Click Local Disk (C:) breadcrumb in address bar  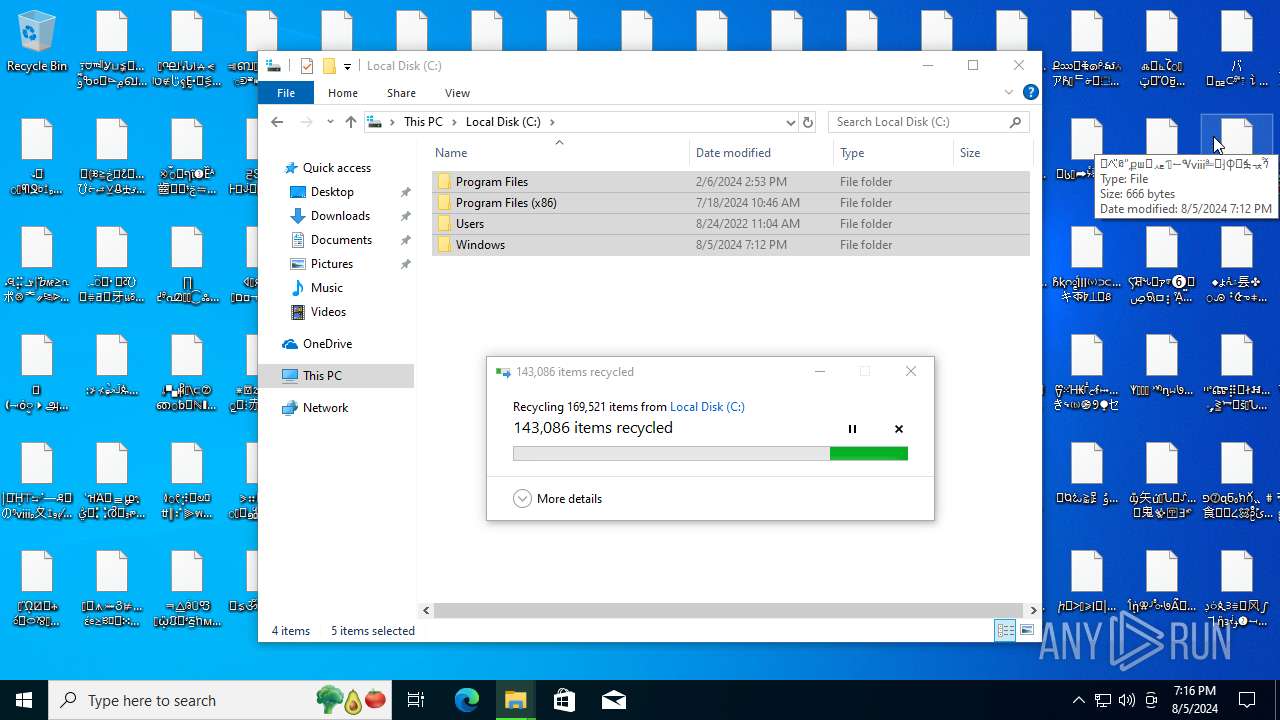(503, 122)
